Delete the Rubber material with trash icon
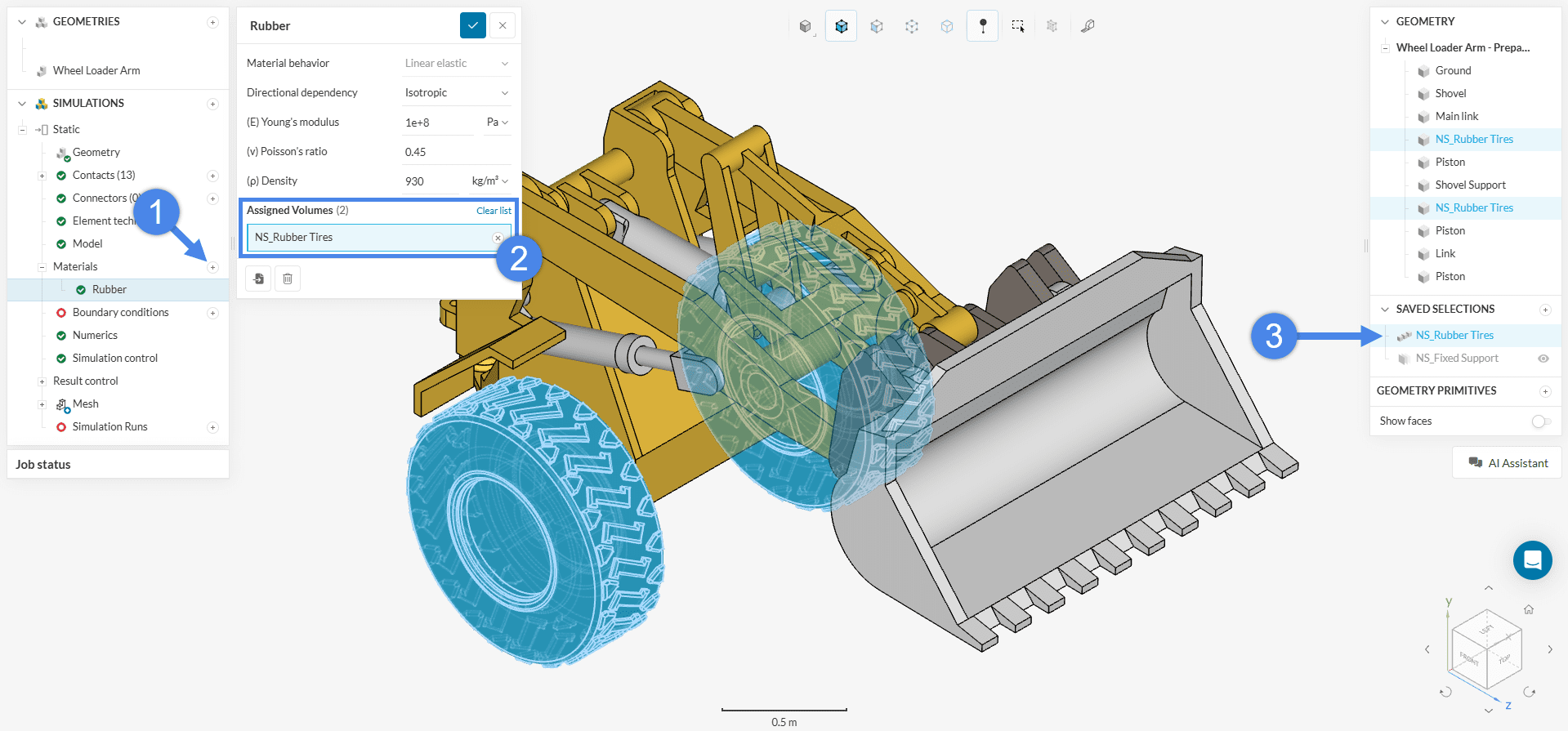Image resolution: width=1568 pixels, height=731 pixels. click(288, 279)
